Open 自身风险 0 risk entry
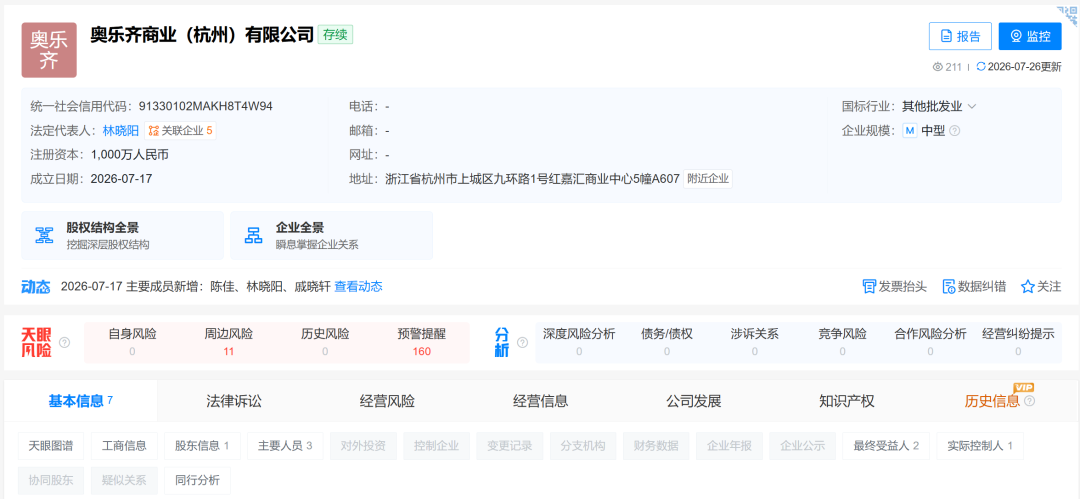This screenshot has width=1080, height=499. click(132, 343)
